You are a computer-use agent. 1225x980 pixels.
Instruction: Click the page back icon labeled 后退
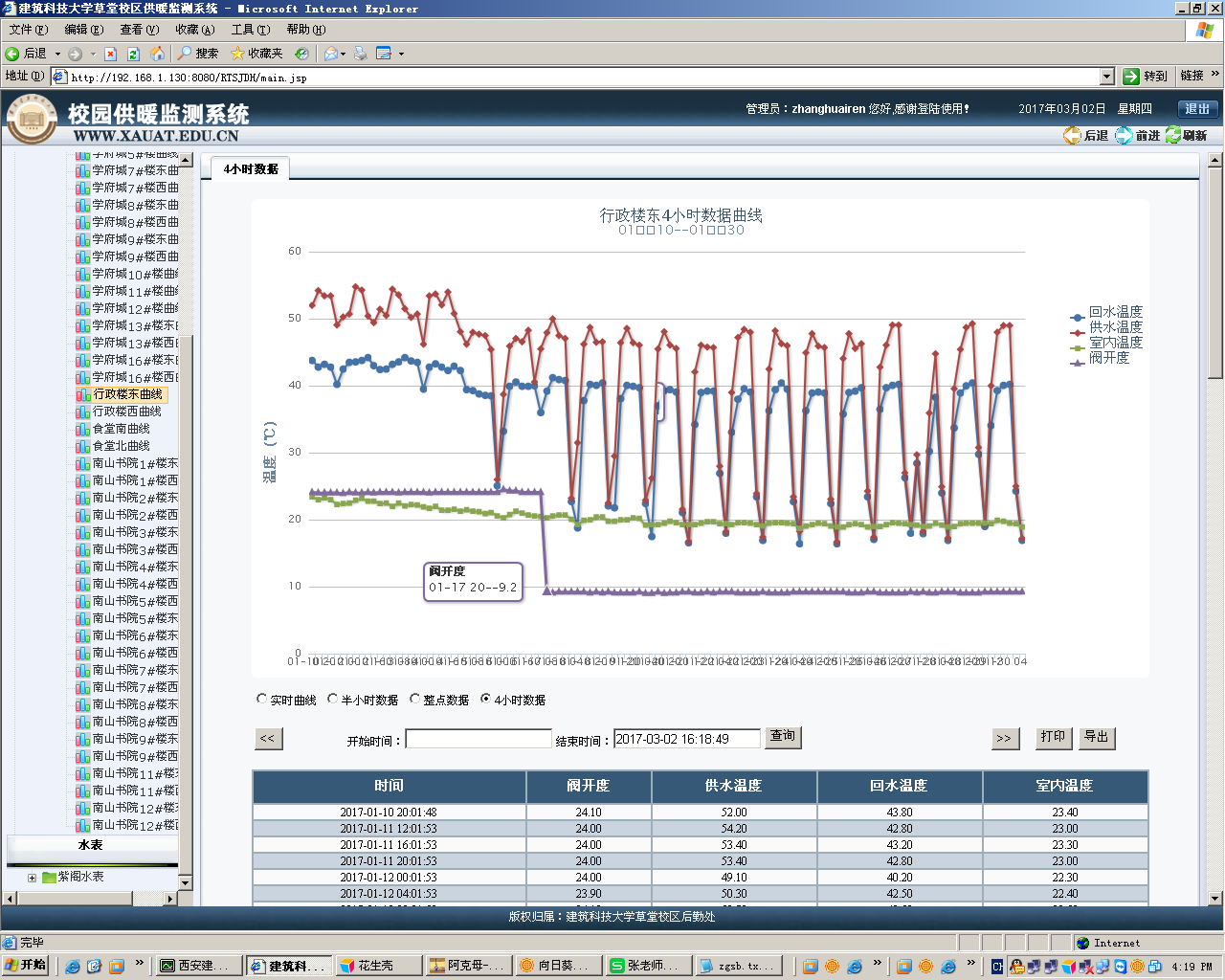1085,136
